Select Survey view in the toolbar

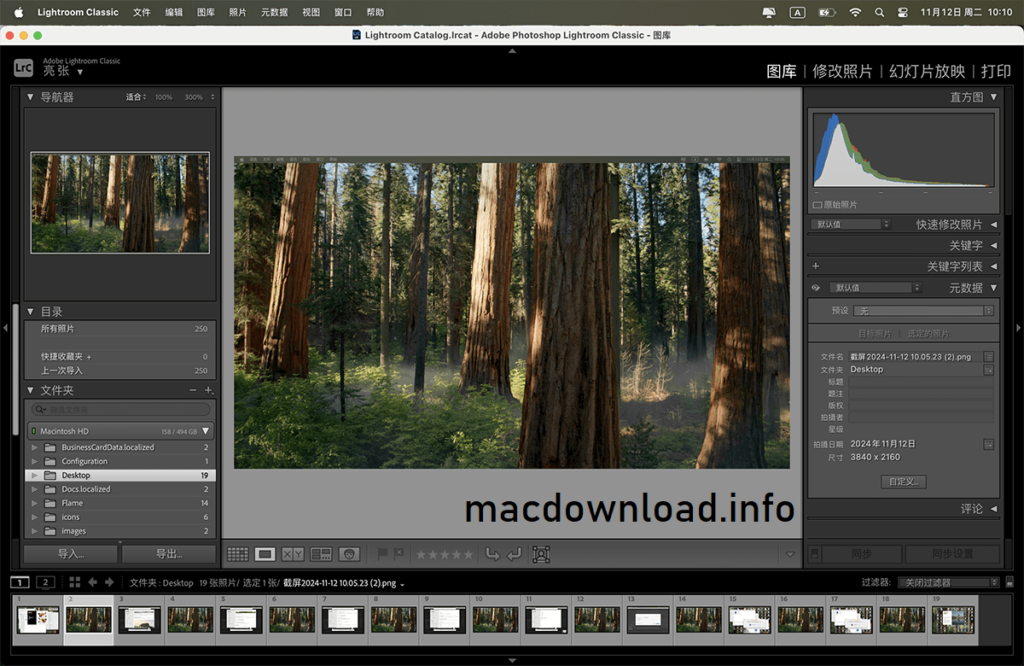[320, 553]
